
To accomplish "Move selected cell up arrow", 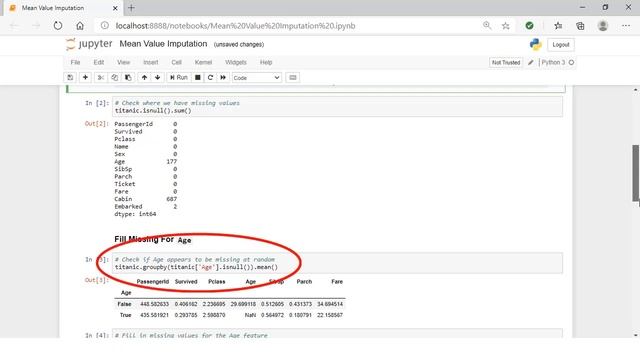I will click(x=144, y=78).
